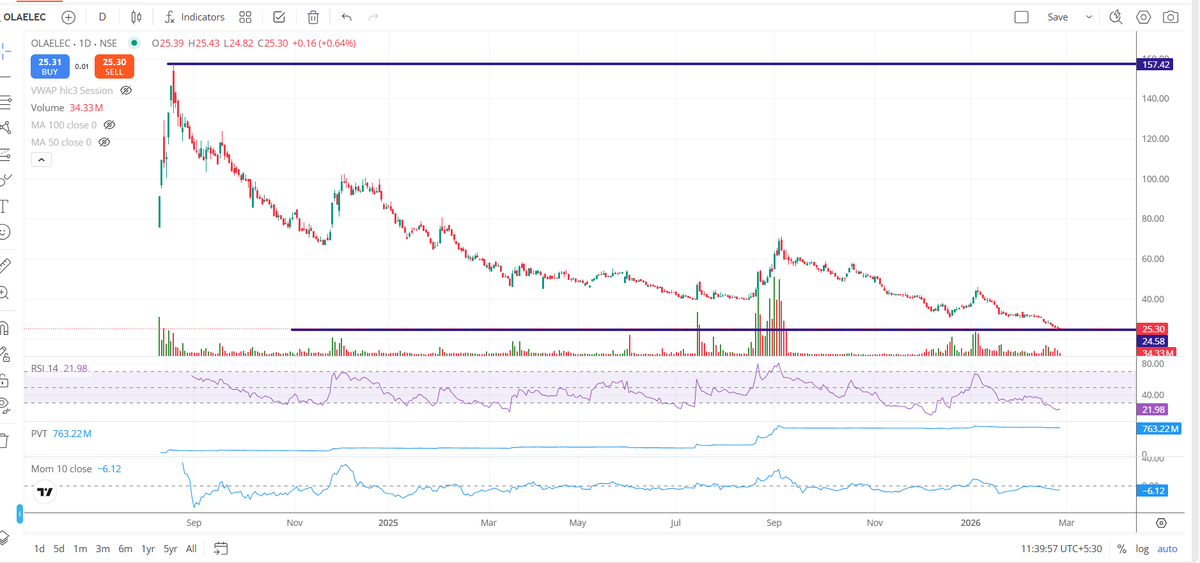Select the zoom in magnifier tool
Image resolution: width=1200 pixels, height=563 pixels.
(x=4, y=292)
